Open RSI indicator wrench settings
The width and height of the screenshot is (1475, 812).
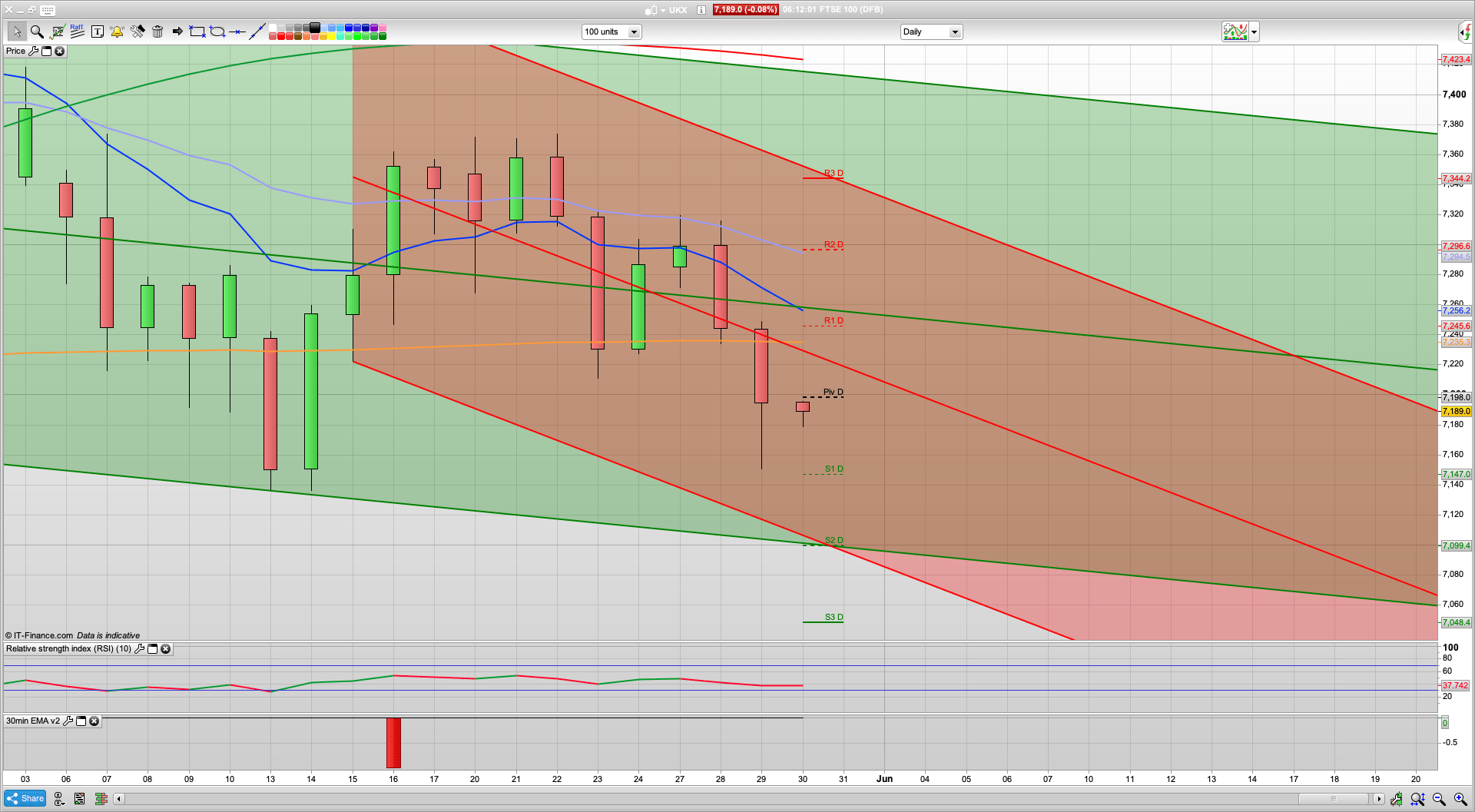(x=139, y=648)
